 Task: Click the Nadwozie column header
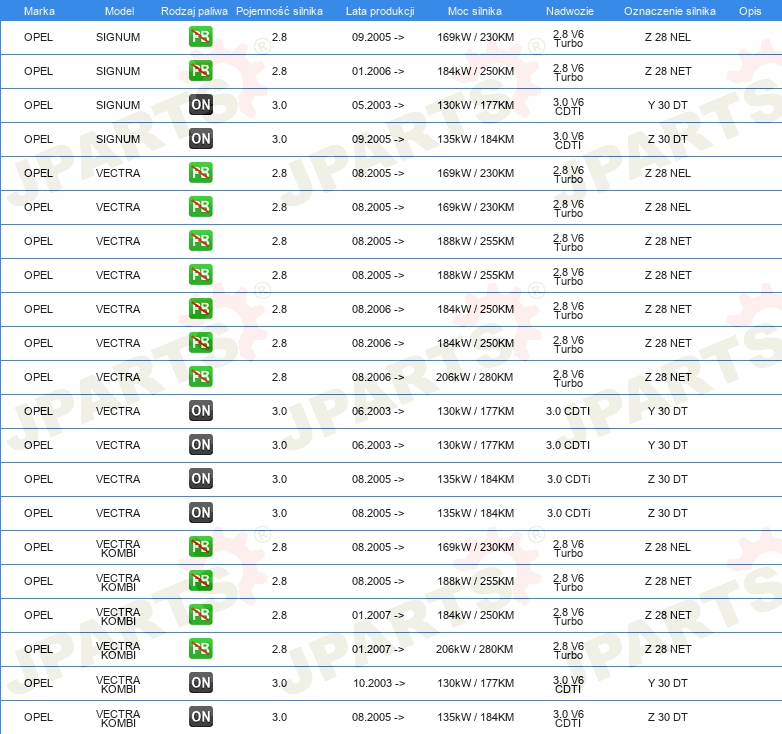(x=570, y=11)
